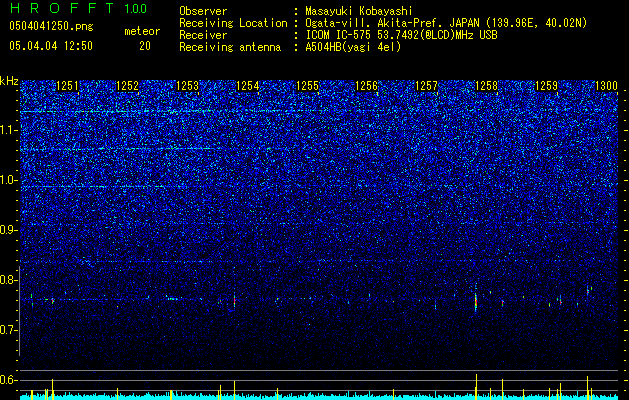The height and width of the screenshot is (400, 629).
Task: Click the 1255 time marker
Action: pyautogui.click(x=307, y=86)
